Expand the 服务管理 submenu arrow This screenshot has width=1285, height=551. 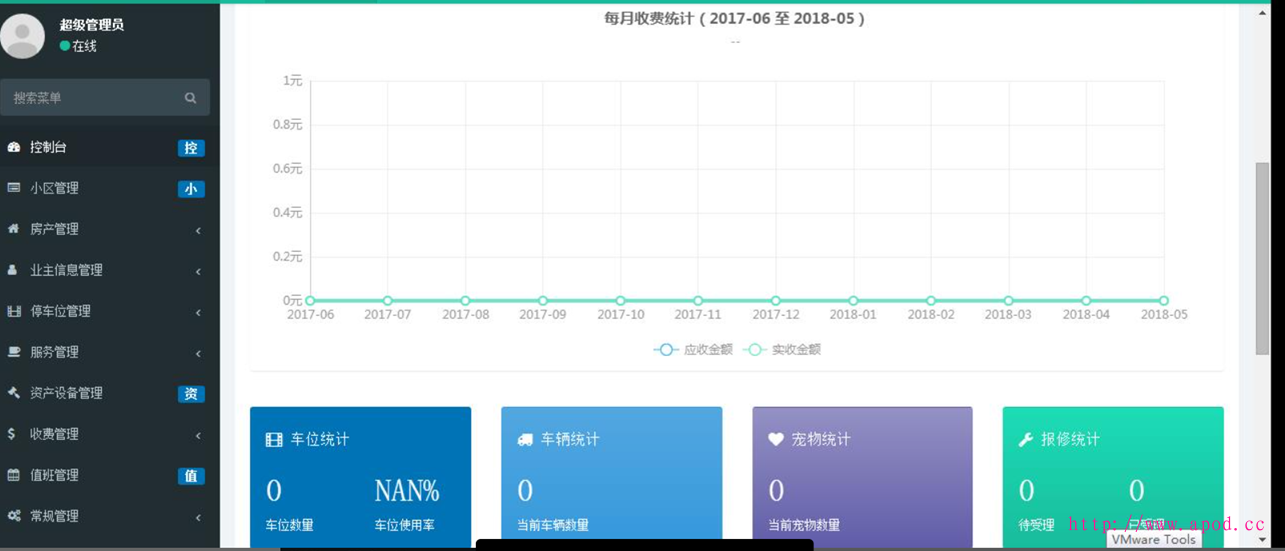click(x=198, y=353)
